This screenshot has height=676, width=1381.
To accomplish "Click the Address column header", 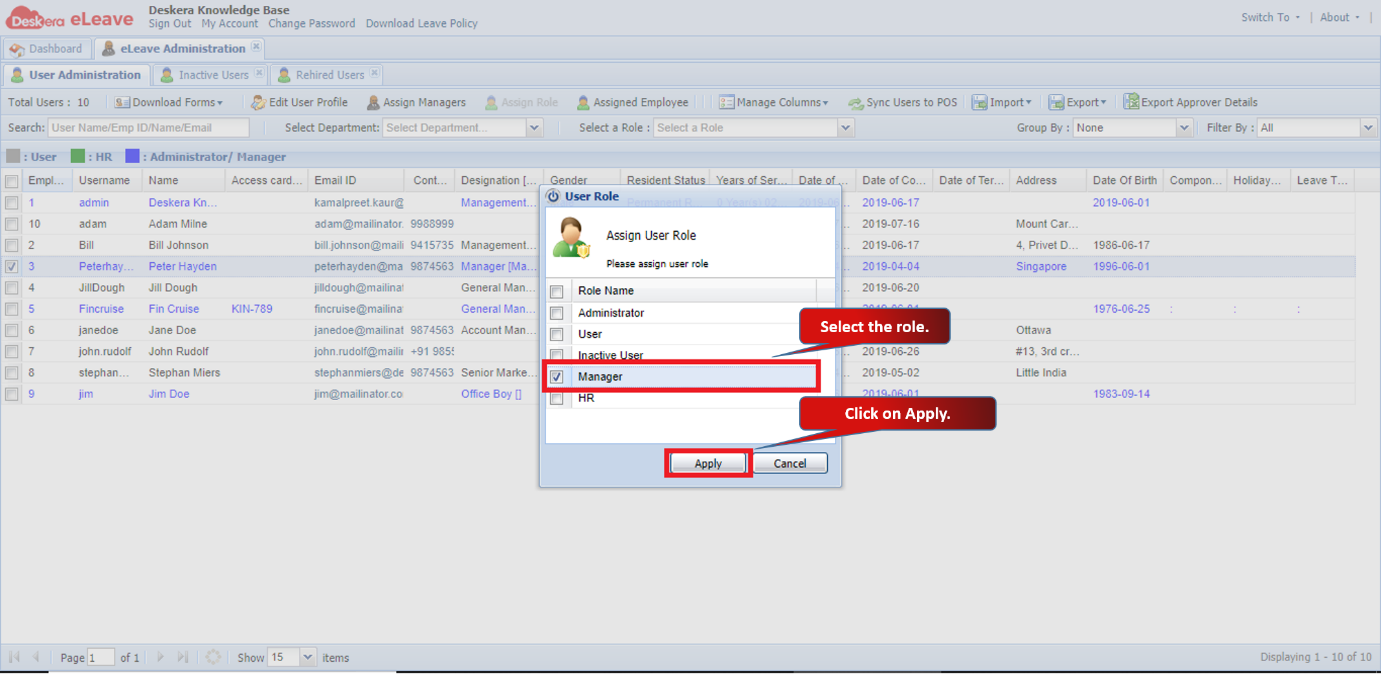I will (x=1047, y=181).
